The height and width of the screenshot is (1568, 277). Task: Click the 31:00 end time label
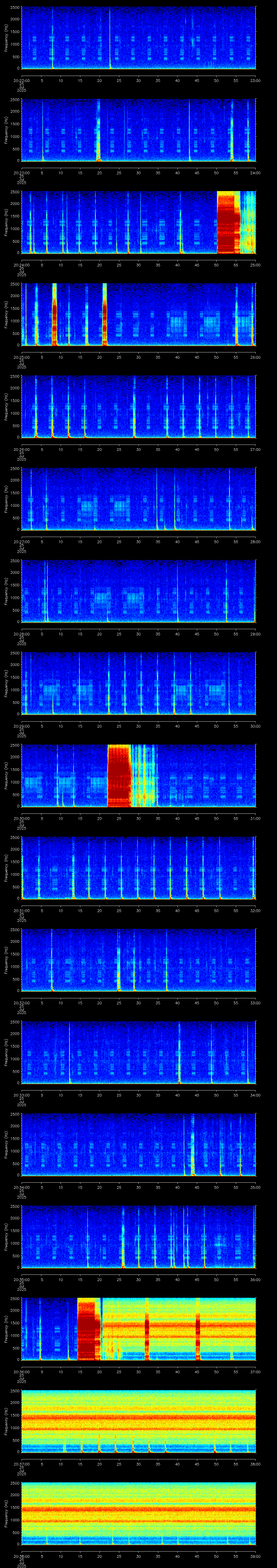tap(255, 818)
